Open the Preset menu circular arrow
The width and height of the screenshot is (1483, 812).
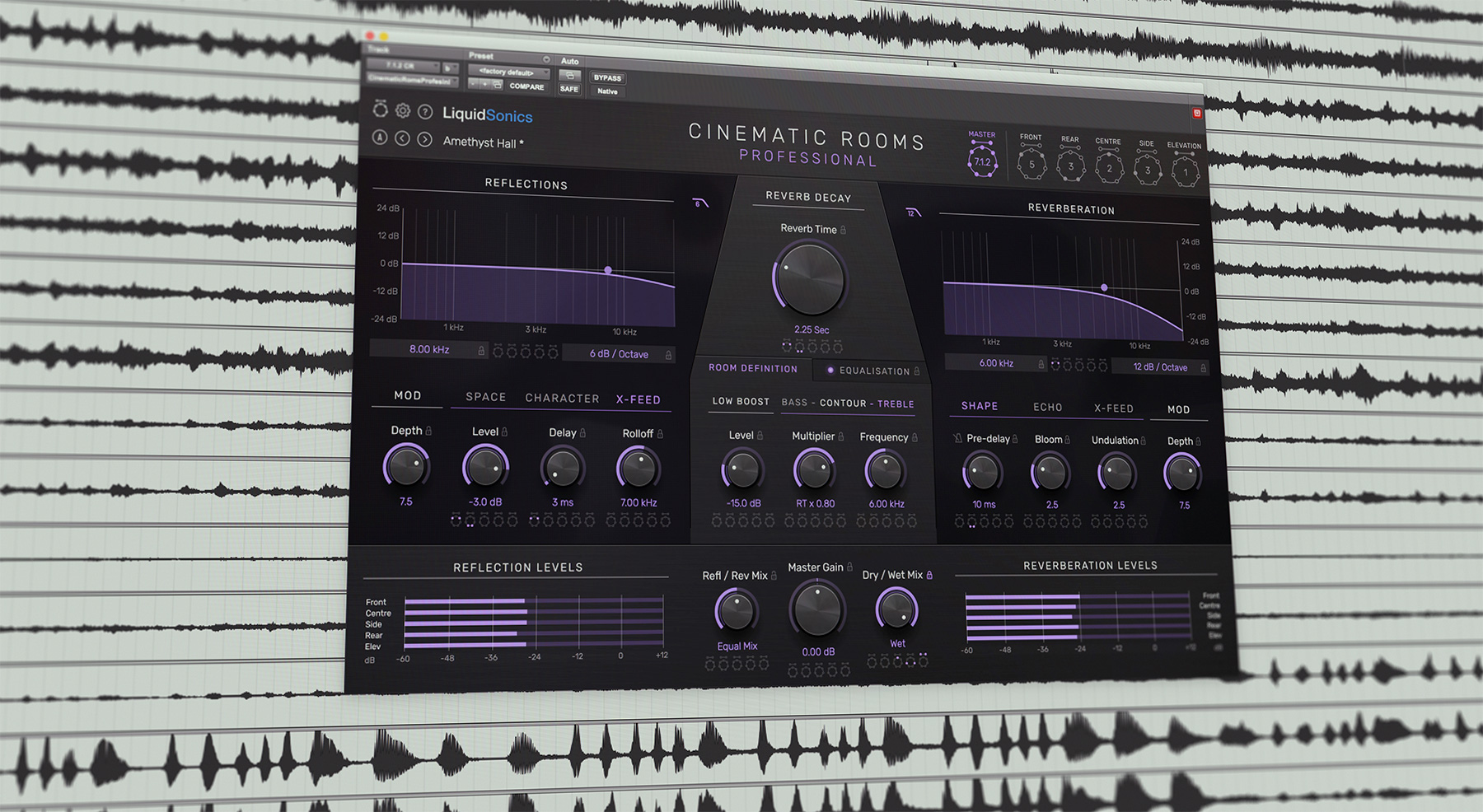tap(546, 59)
